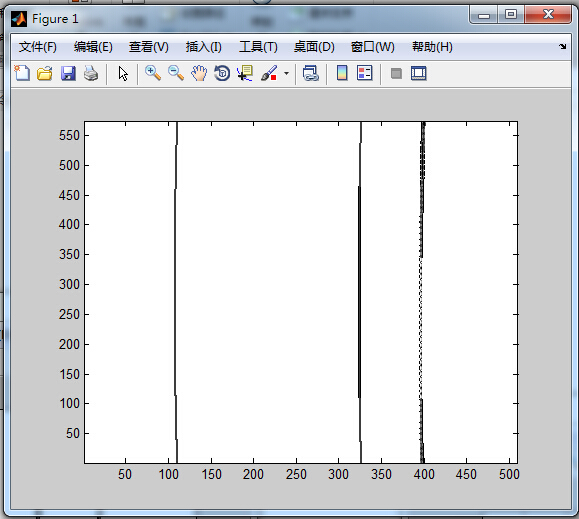
Task: Select the Pan hand tool
Action: [199, 73]
